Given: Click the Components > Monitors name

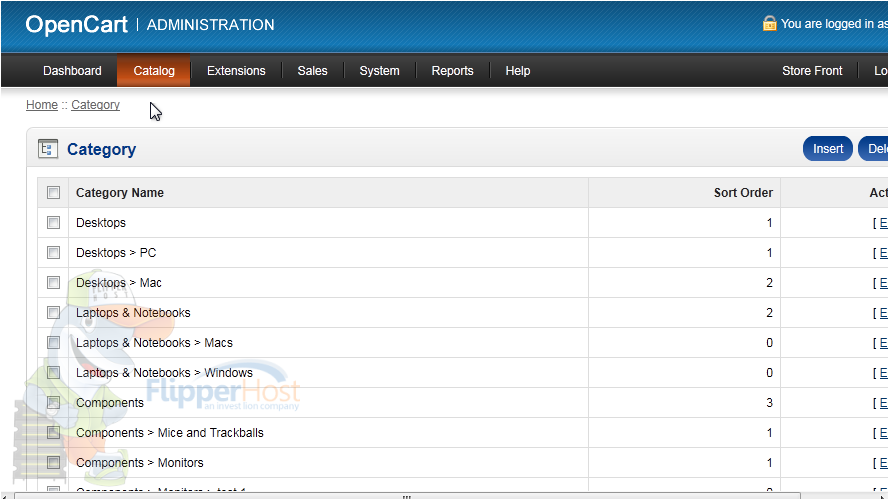Looking at the screenshot, I should [x=139, y=463].
